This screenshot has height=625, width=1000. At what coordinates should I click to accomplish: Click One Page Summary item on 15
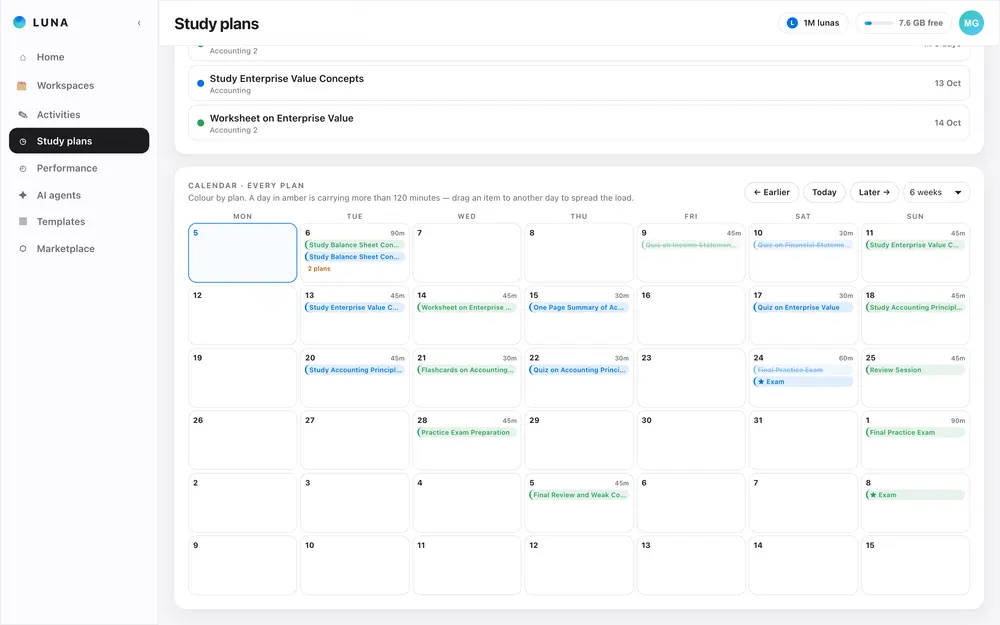tap(579, 307)
